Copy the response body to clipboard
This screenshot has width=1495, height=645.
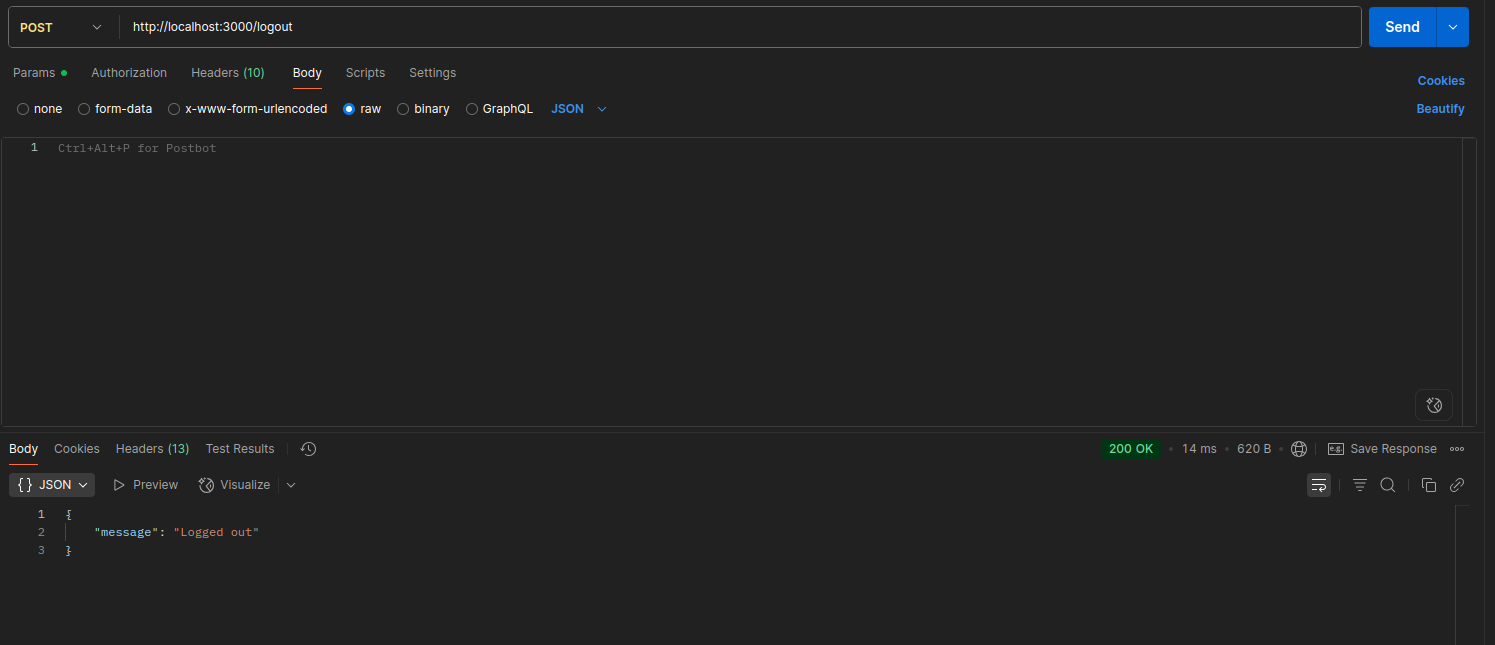(x=1429, y=485)
